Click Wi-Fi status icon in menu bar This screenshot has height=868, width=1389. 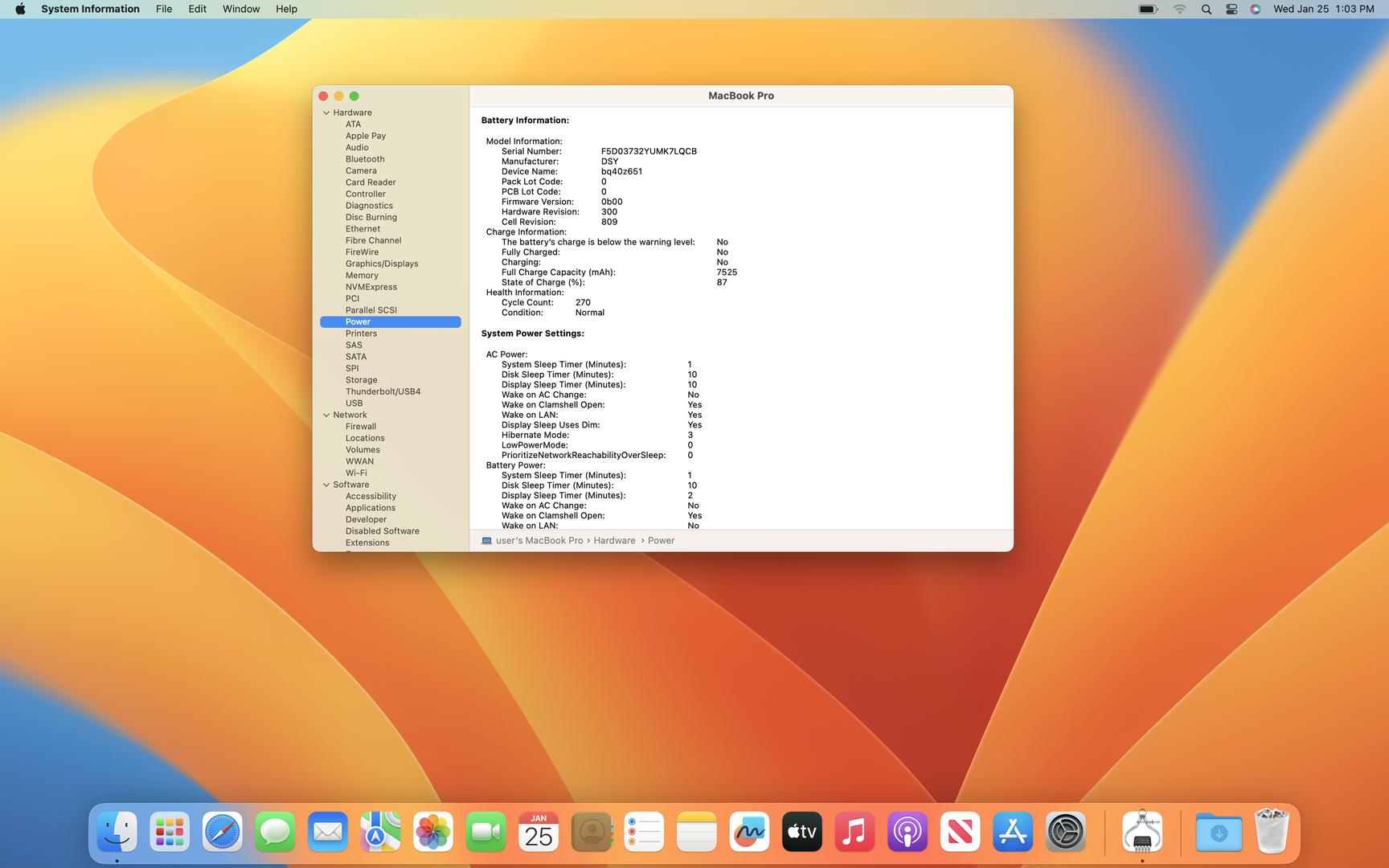click(x=1179, y=9)
